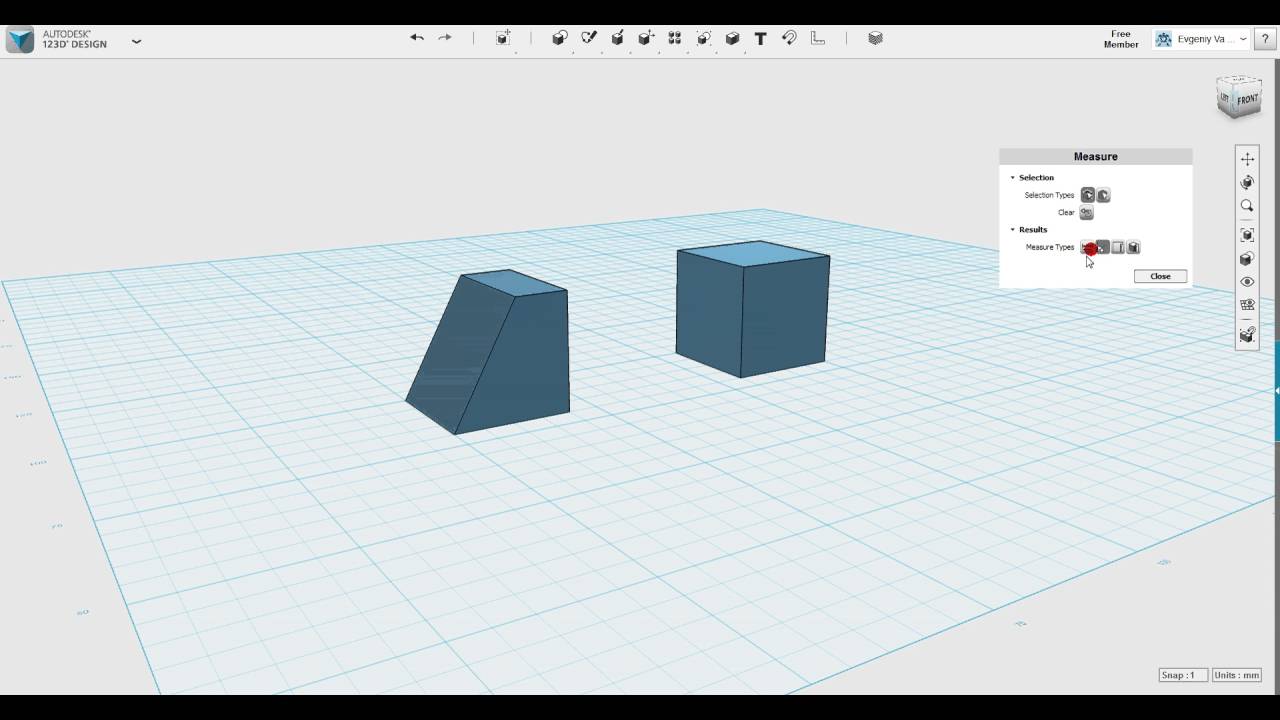Close the Measure panel

[1160, 276]
